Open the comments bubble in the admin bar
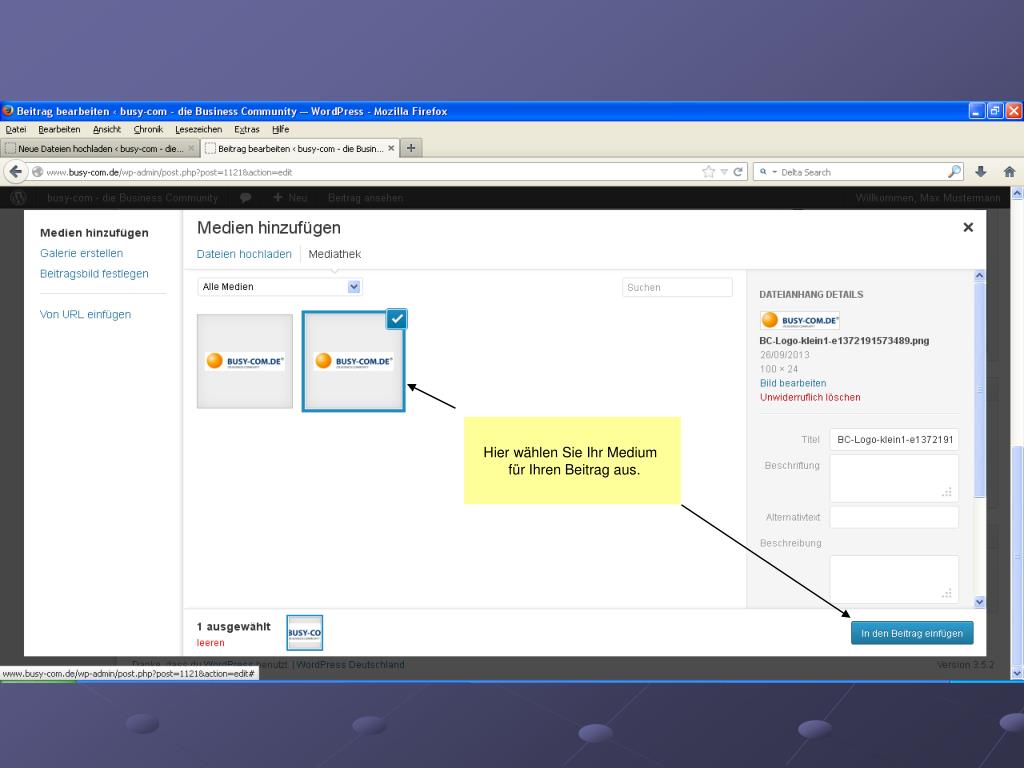Screen dimensions: 1024x768 [246, 198]
